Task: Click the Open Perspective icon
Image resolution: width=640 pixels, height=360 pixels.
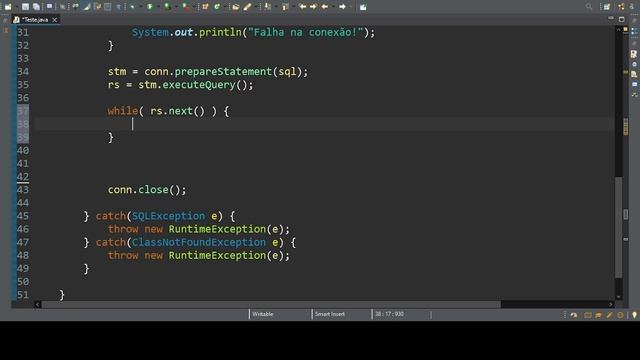Action: pyautogui.click(x=607, y=7)
